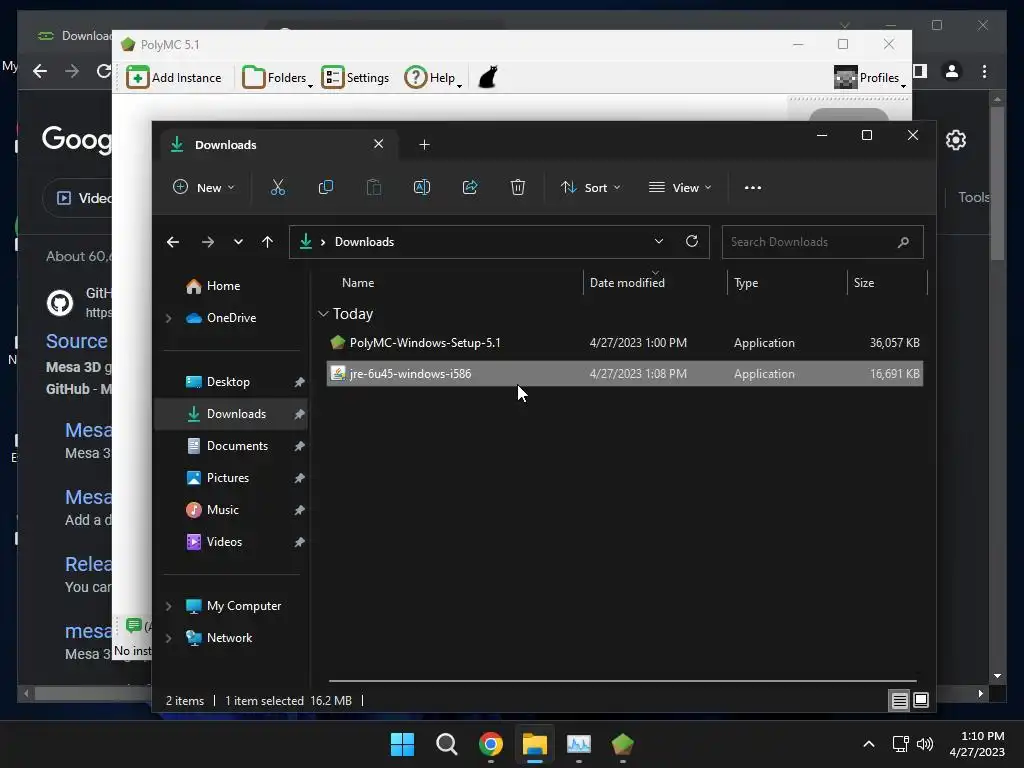This screenshot has width=1024, height=768.
Task: Open Settings in PolyMC toolbar
Action: 355,78
